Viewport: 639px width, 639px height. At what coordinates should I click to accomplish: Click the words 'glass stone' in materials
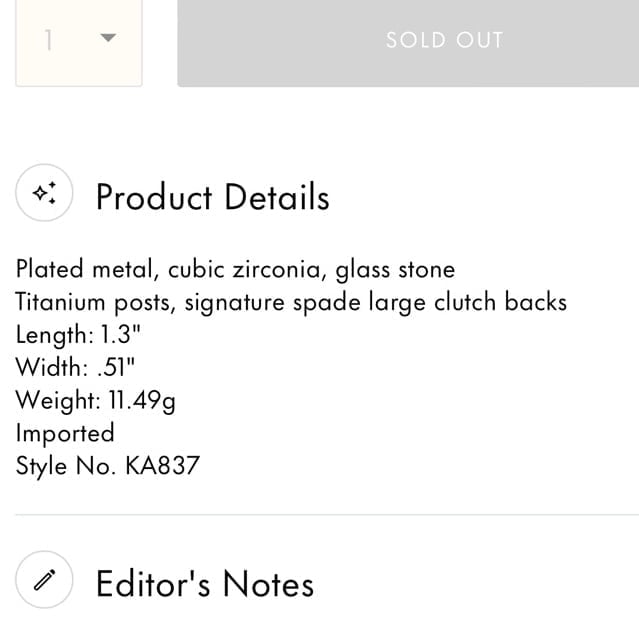pyautogui.click(x=395, y=270)
